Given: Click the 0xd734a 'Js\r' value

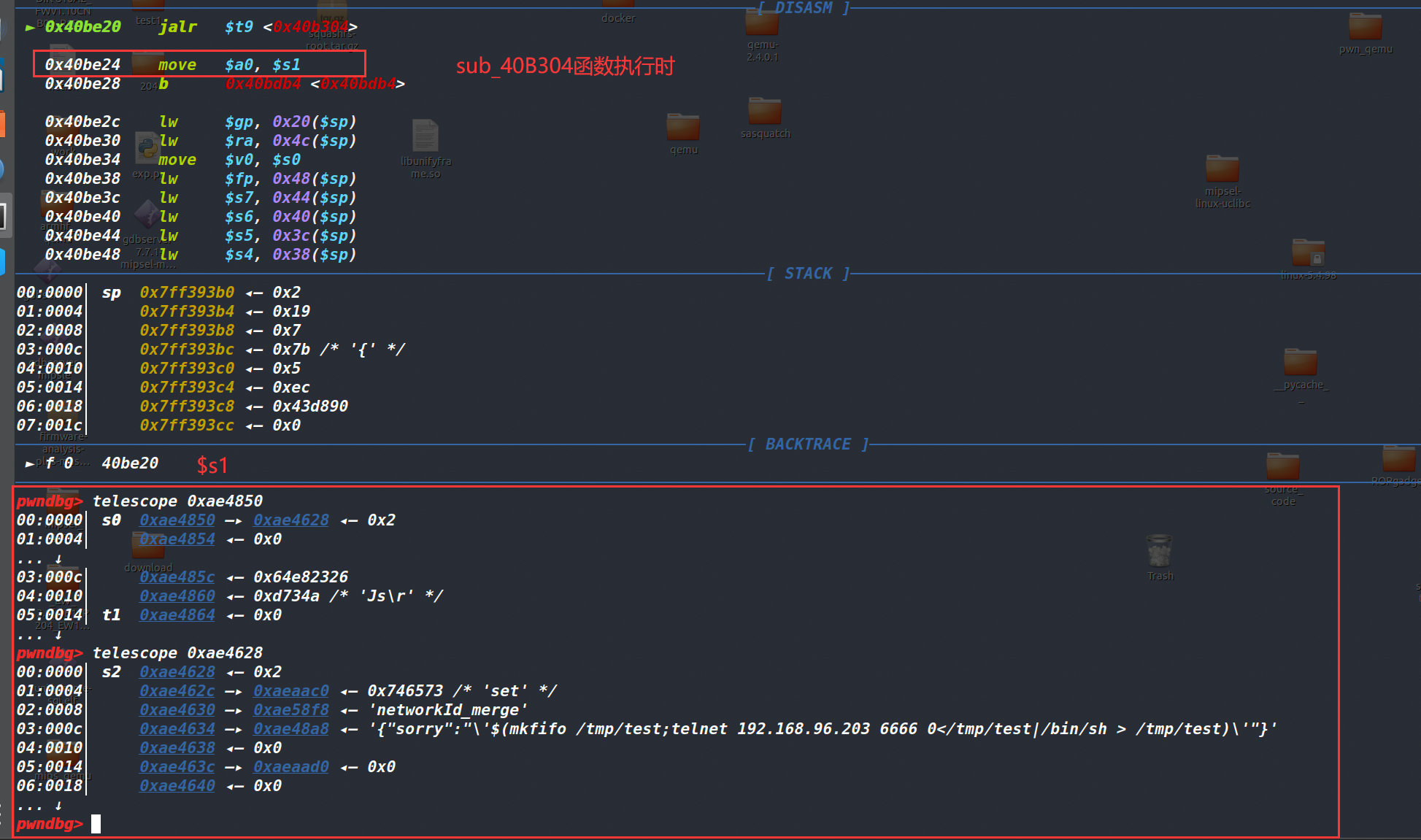Looking at the screenshot, I should 348,596.
